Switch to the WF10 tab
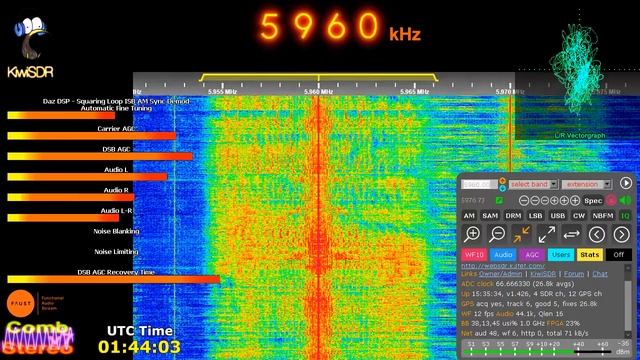This screenshot has height=360, width=640. click(474, 255)
